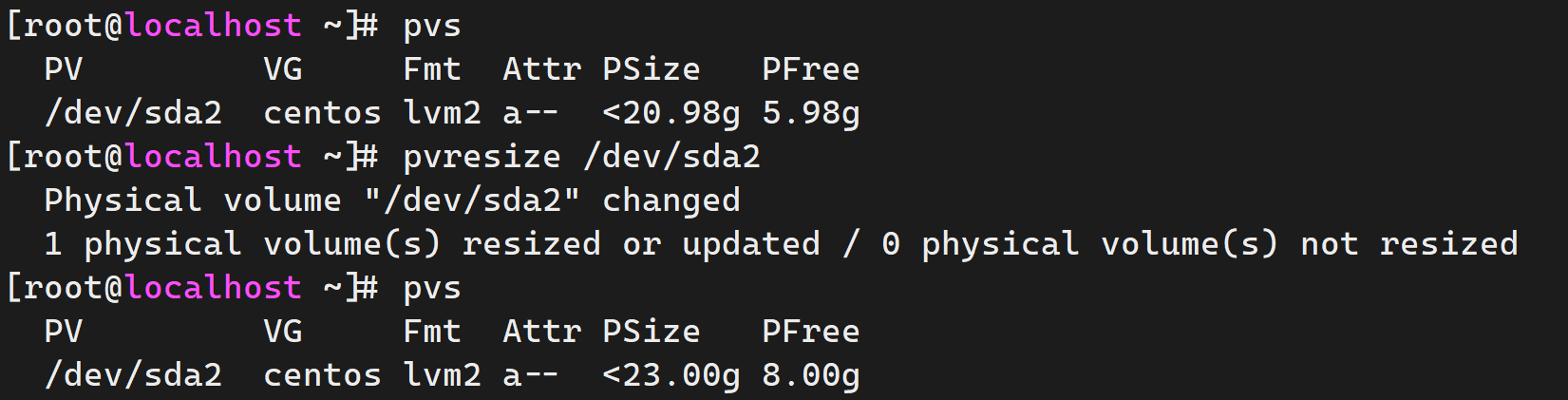Click the words "Physical volume" before "/dev/sda2"

click(192, 200)
